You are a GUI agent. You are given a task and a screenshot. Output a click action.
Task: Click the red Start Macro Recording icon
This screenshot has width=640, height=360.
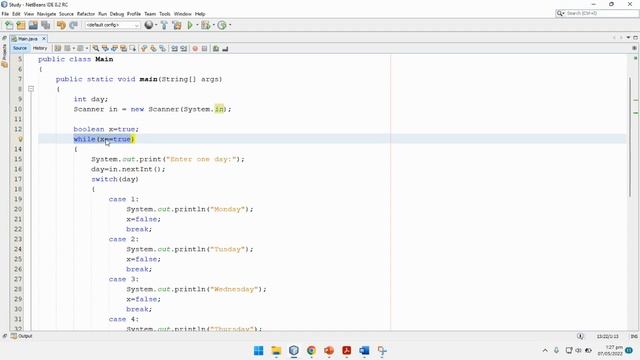[195, 49]
